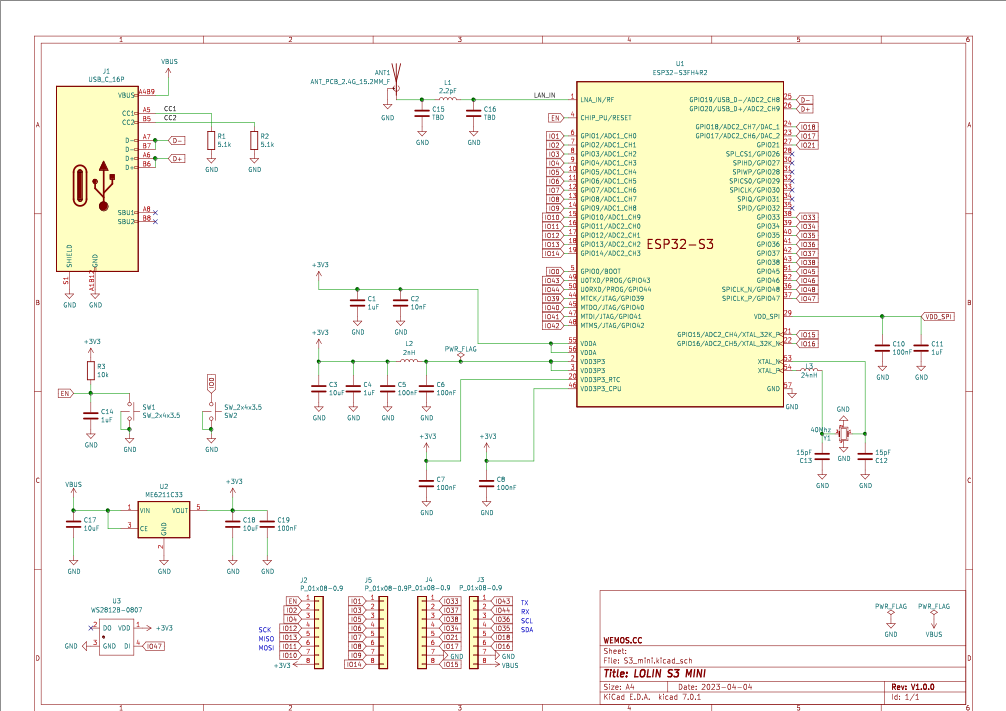
Task: Click the WEMOS.CC text in title block
Action: pos(624,637)
